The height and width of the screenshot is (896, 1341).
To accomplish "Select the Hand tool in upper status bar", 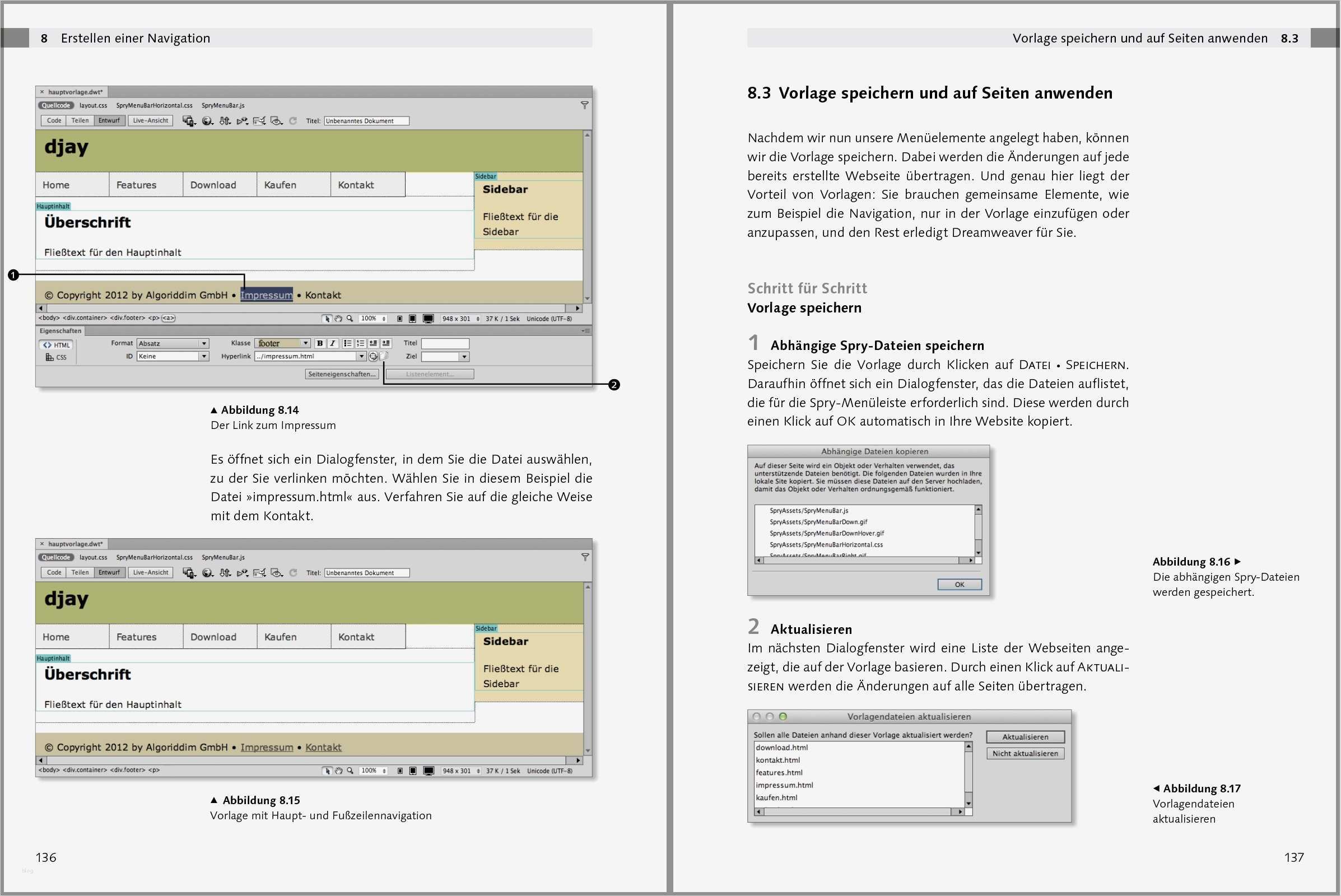I will click(x=338, y=319).
